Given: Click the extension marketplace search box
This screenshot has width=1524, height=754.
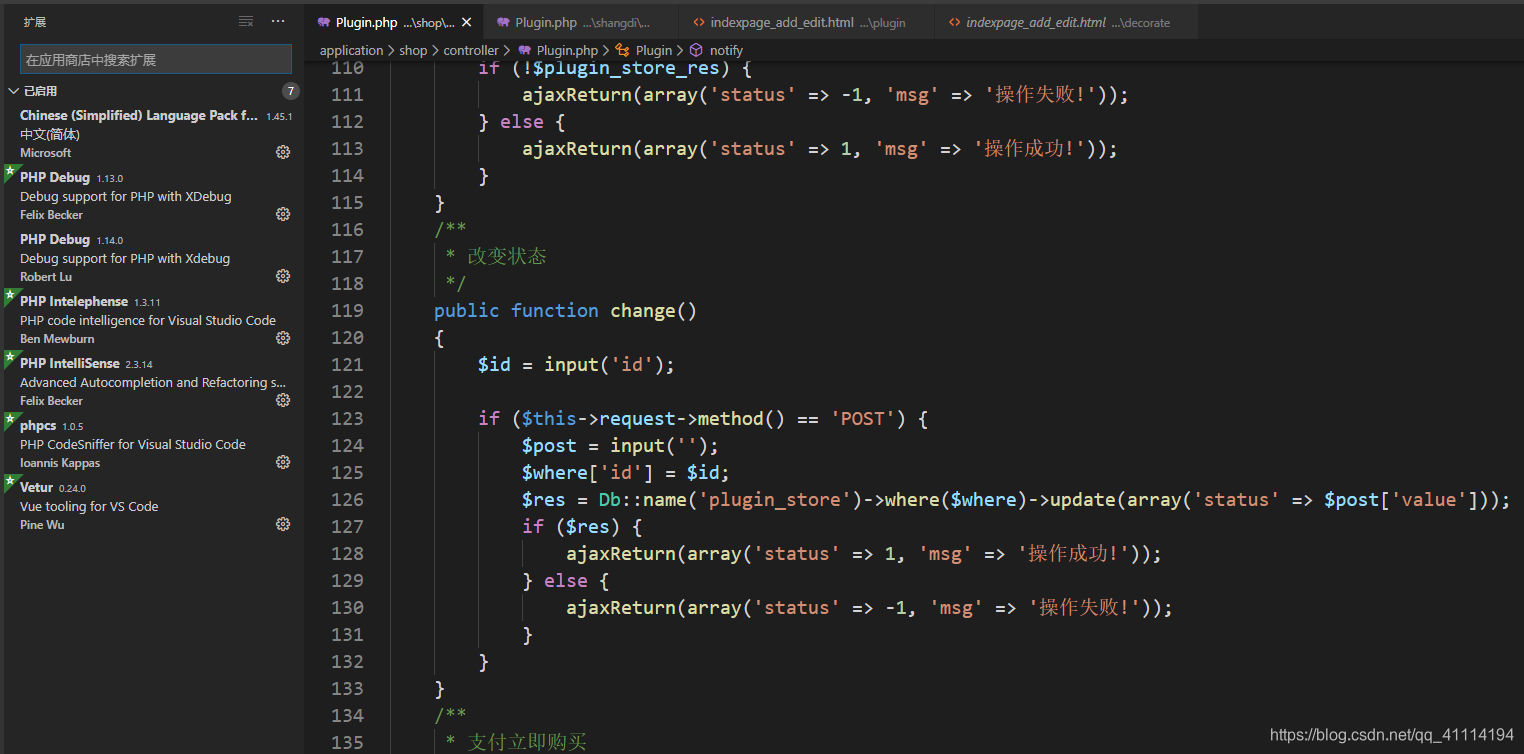Looking at the screenshot, I should tap(156, 60).
